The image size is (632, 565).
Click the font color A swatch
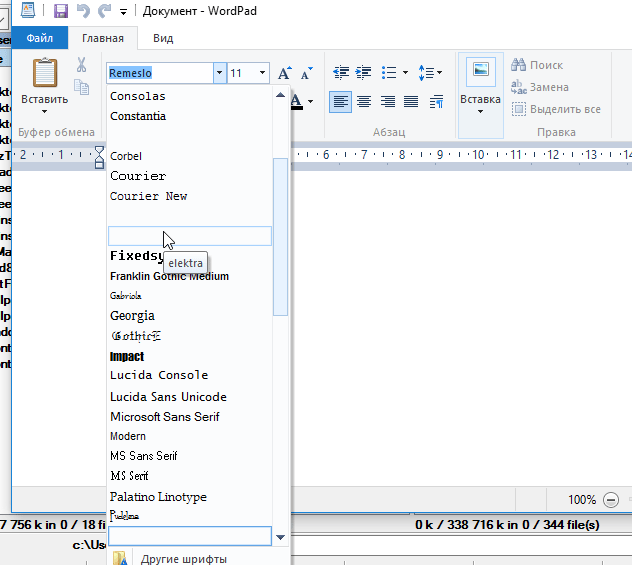297,101
